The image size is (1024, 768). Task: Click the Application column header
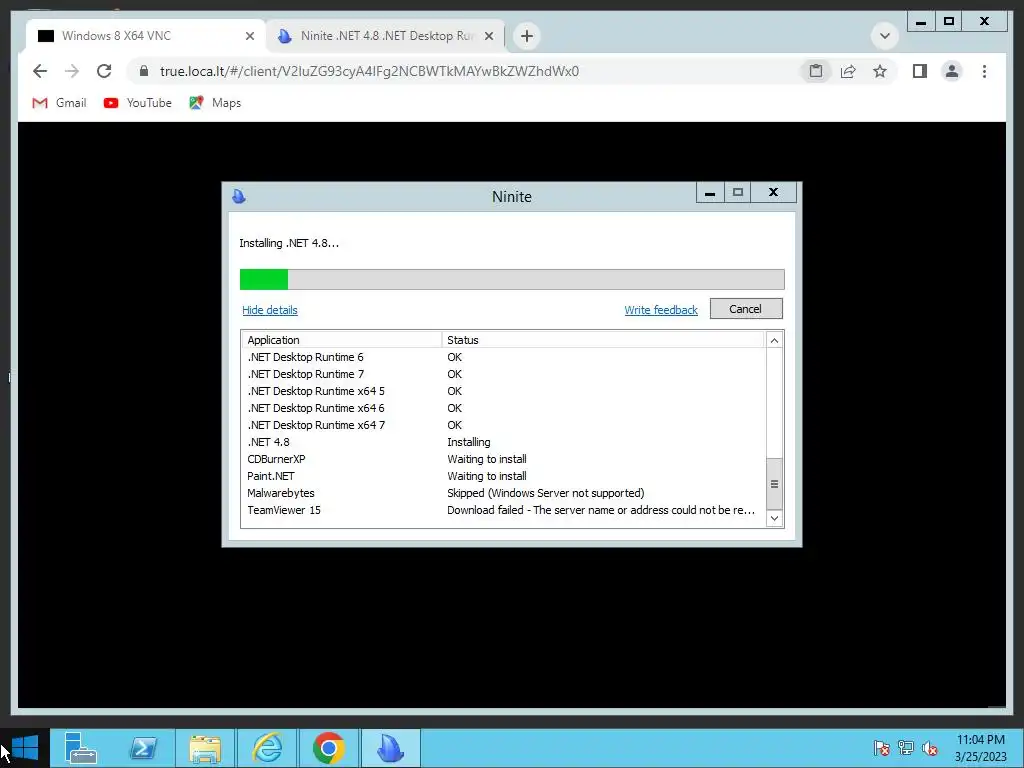click(x=342, y=340)
